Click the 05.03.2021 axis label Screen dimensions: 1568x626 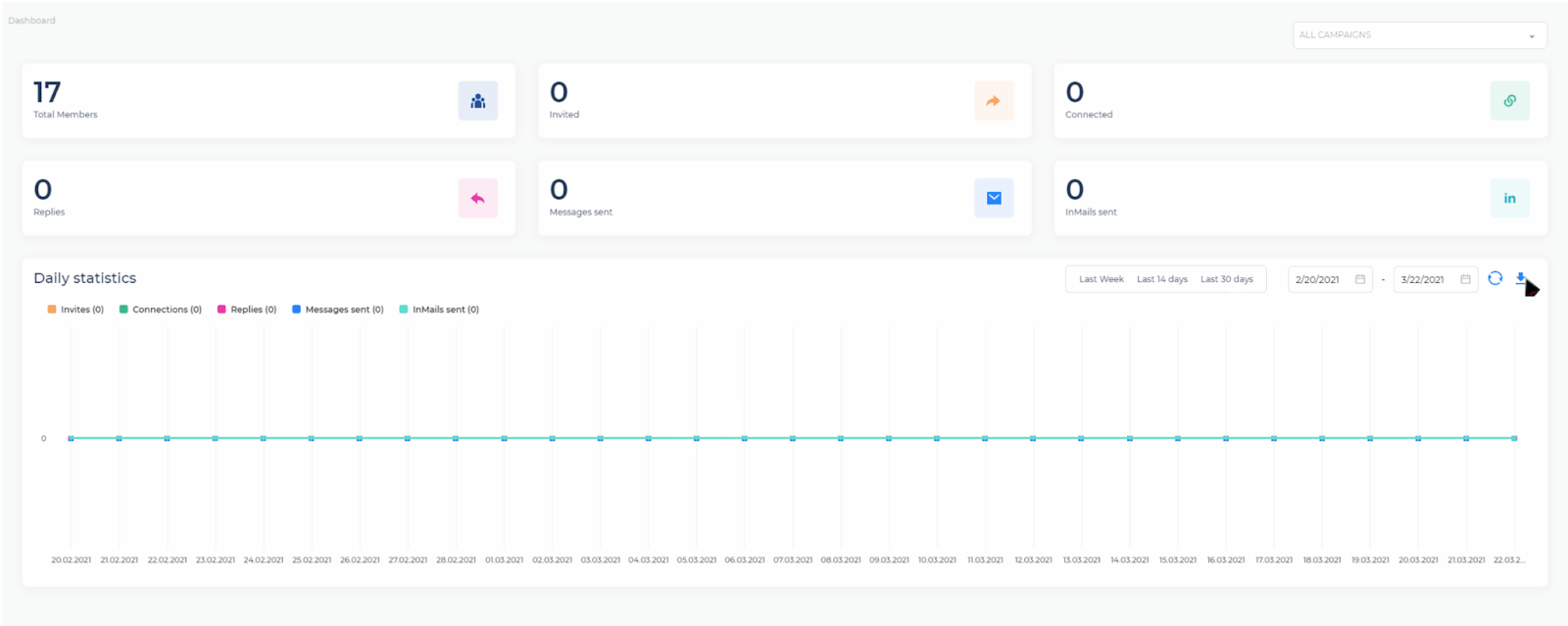(x=697, y=560)
